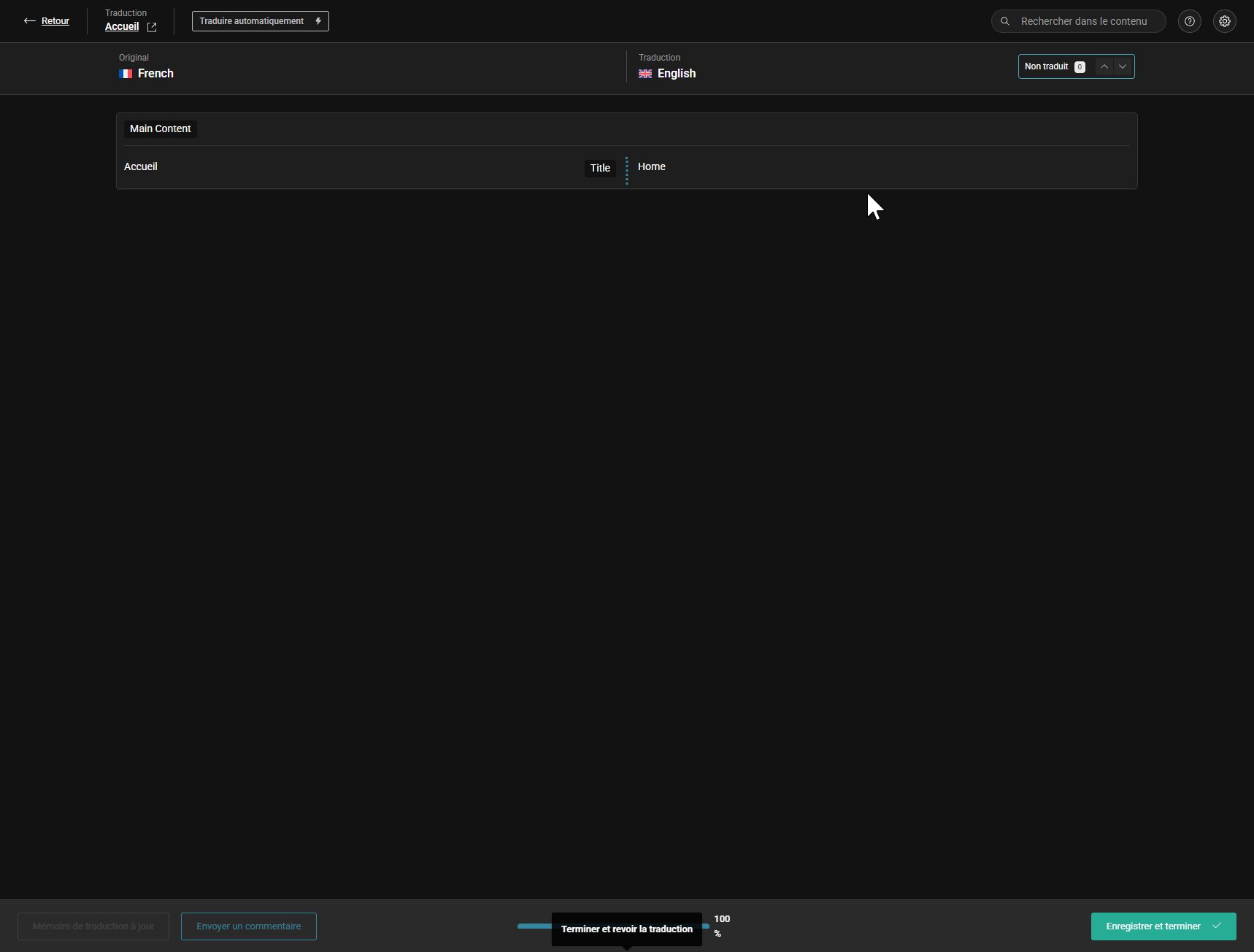Click the English translation language label
The height and width of the screenshot is (952, 1254).
[x=677, y=74]
